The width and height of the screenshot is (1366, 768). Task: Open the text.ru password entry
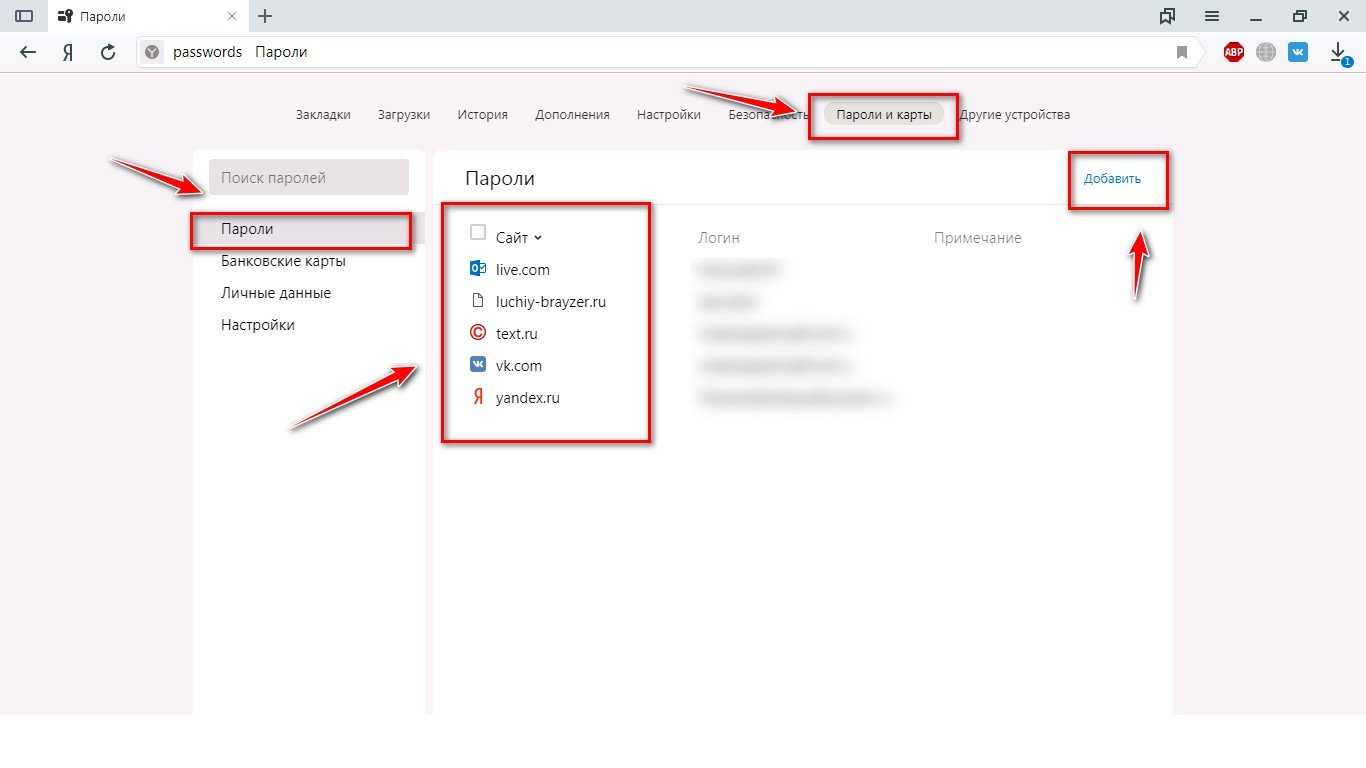pyautogui.click(x=517, y=334)
